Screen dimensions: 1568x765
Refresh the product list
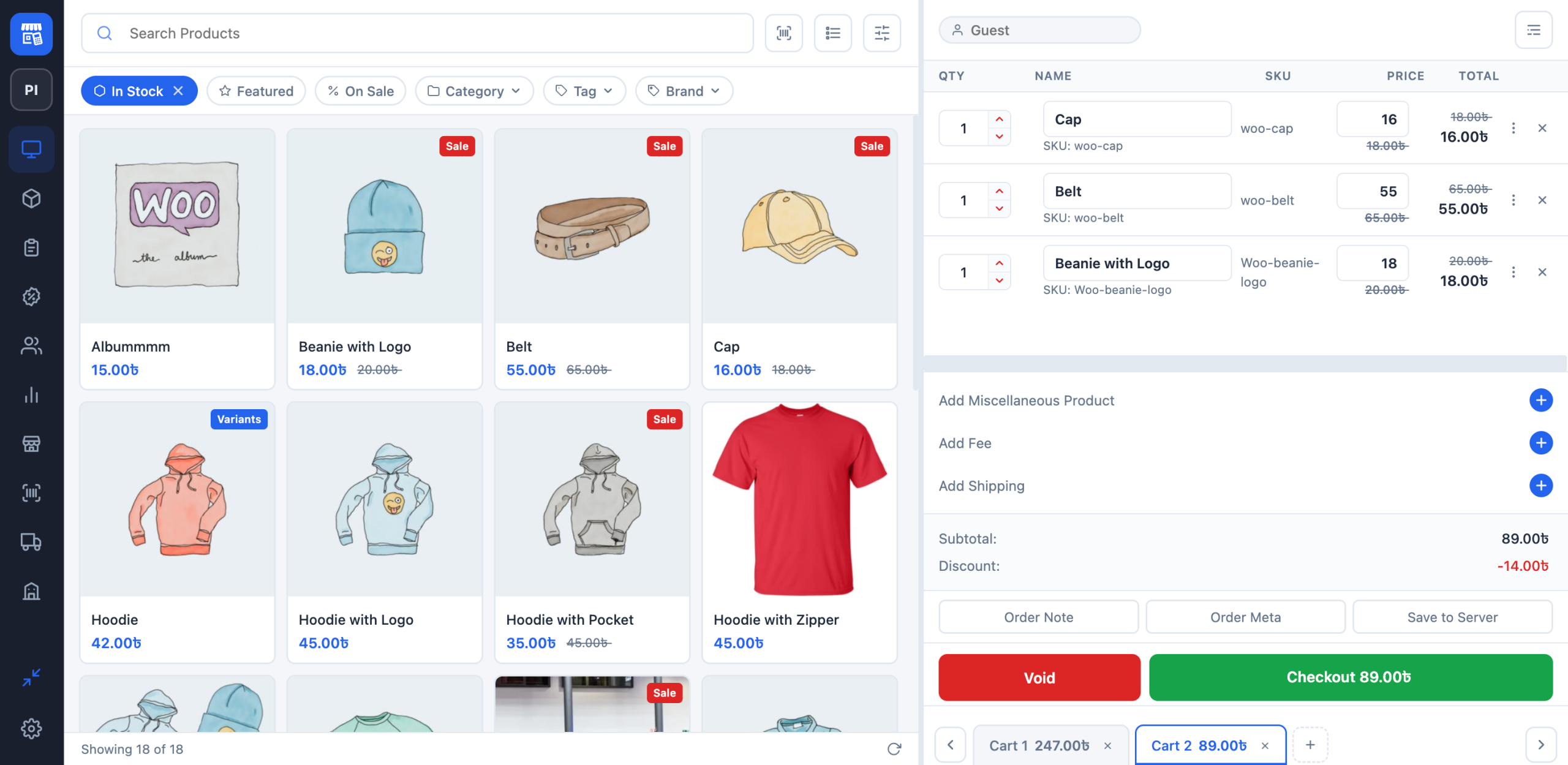coord(894,748)
